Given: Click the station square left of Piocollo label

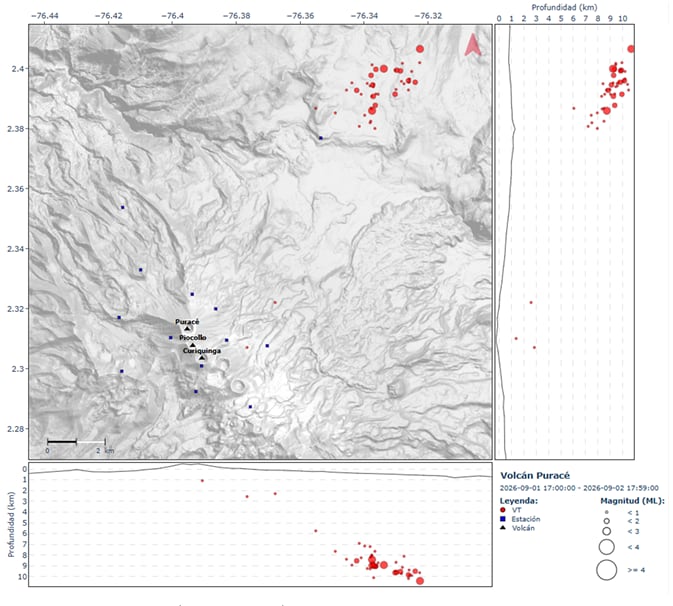Looking at the screenshot, I should [171, 338].
